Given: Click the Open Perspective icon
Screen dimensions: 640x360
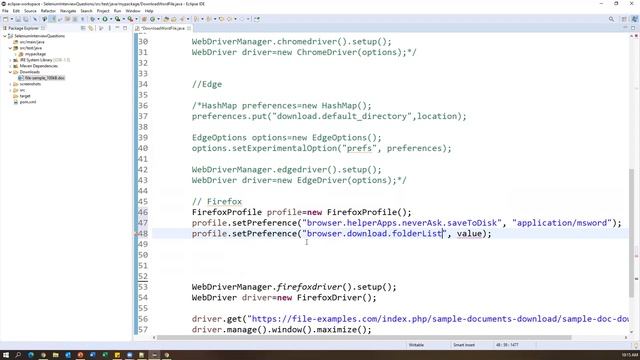Looking at the screenshot, I should [624, 19].
